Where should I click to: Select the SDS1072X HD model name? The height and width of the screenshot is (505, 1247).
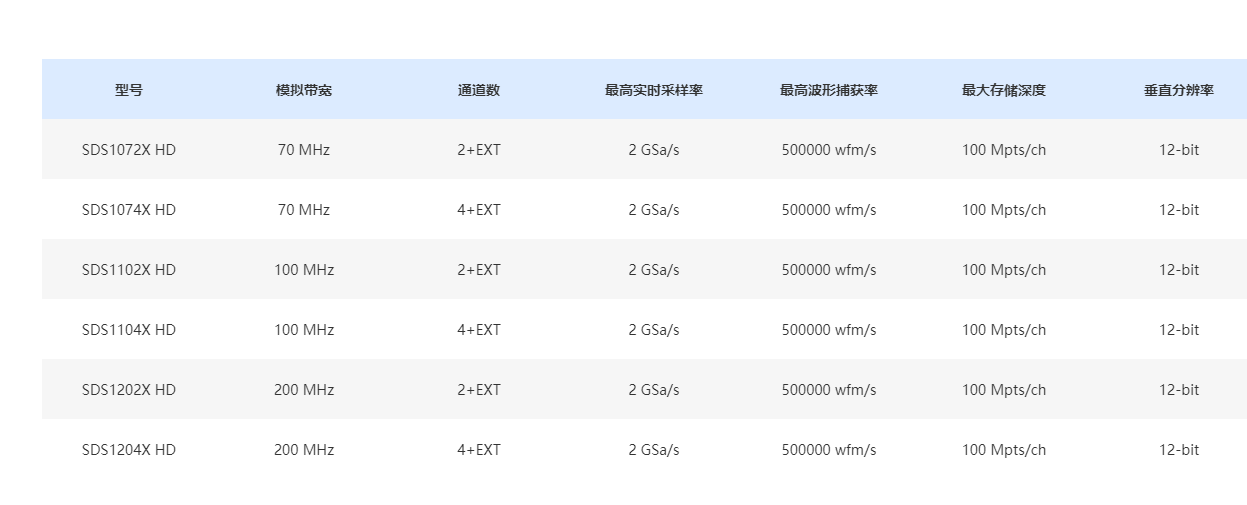click(129, 150)
